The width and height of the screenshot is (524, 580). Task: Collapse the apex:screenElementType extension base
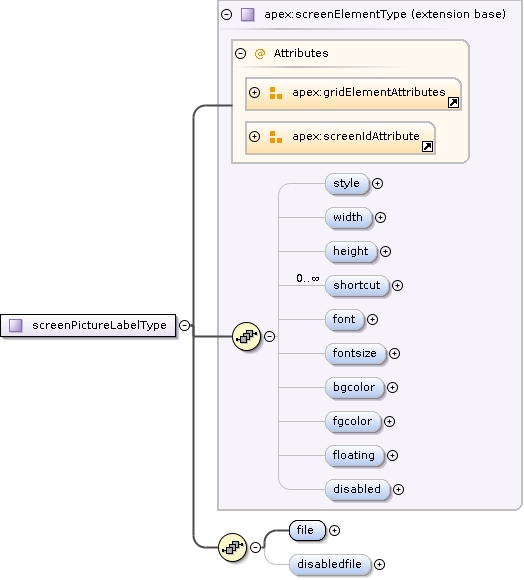tap(226, 14)
